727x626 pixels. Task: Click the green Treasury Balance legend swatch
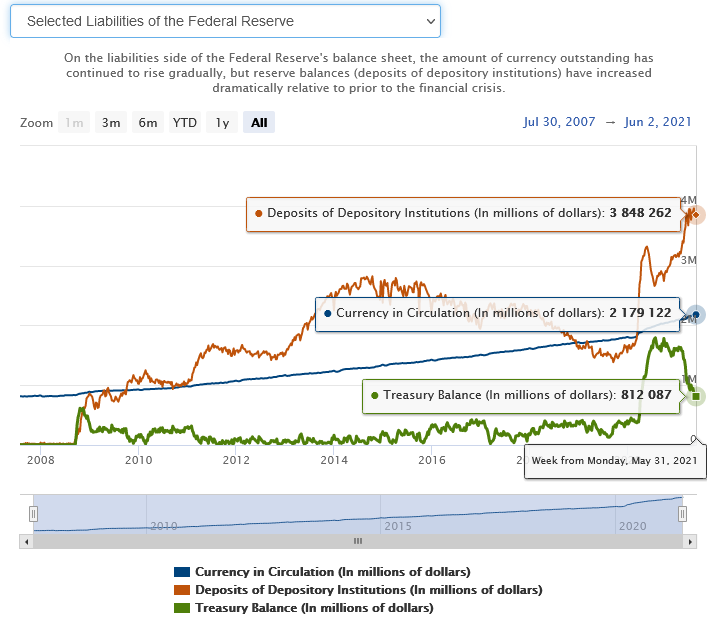pos(182,608)
